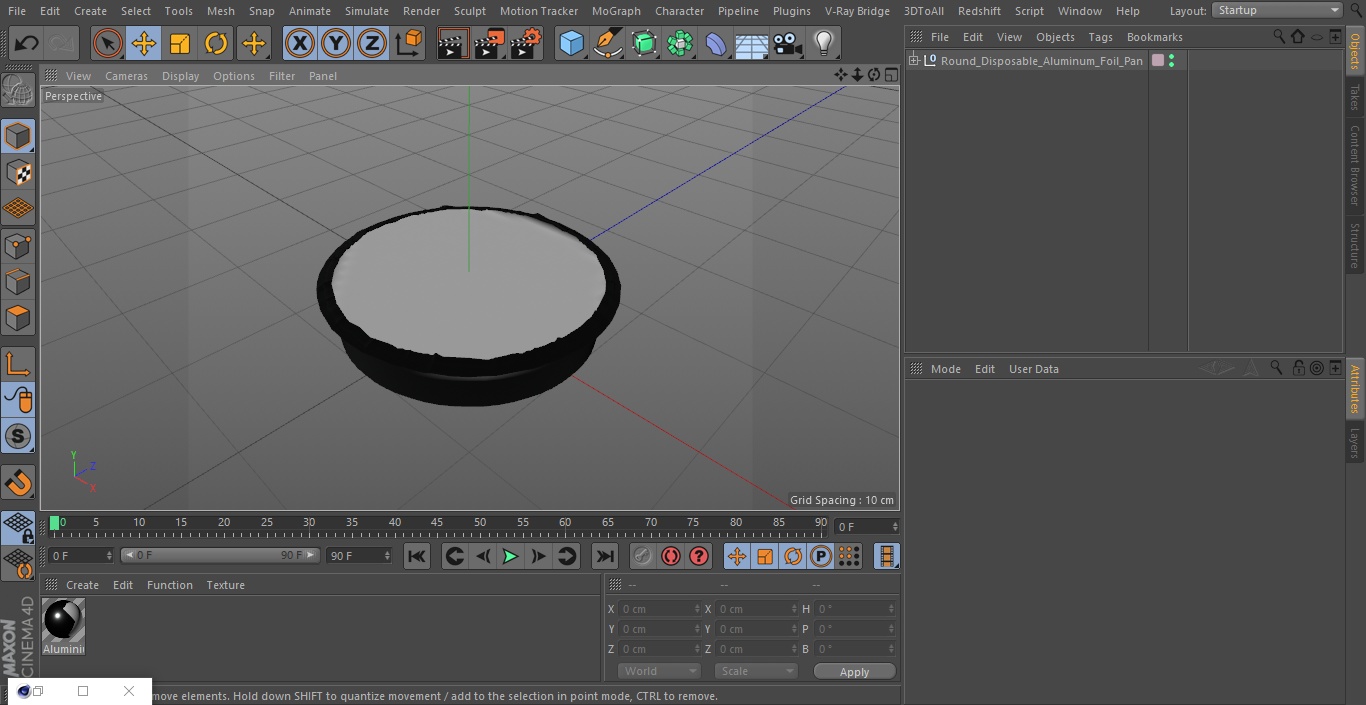1366x705 pixels.
Task: Add a Camera object
Action: [x=788, y=43]
